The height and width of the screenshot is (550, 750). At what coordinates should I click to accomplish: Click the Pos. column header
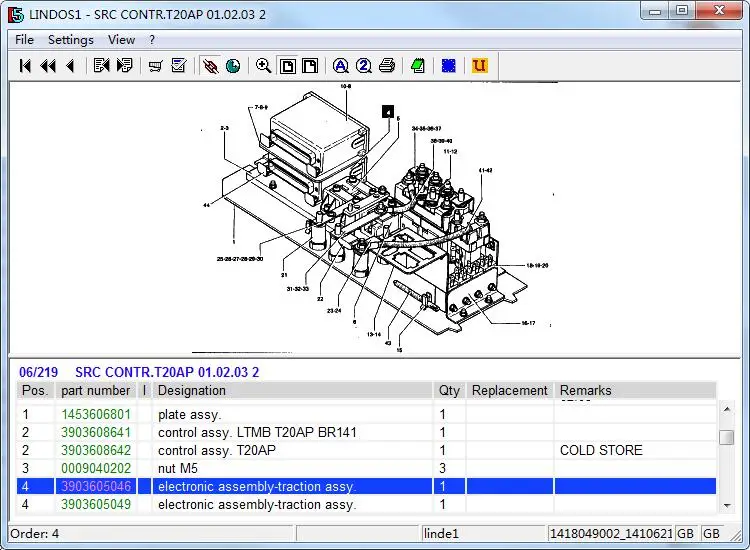tap(35, 390)
